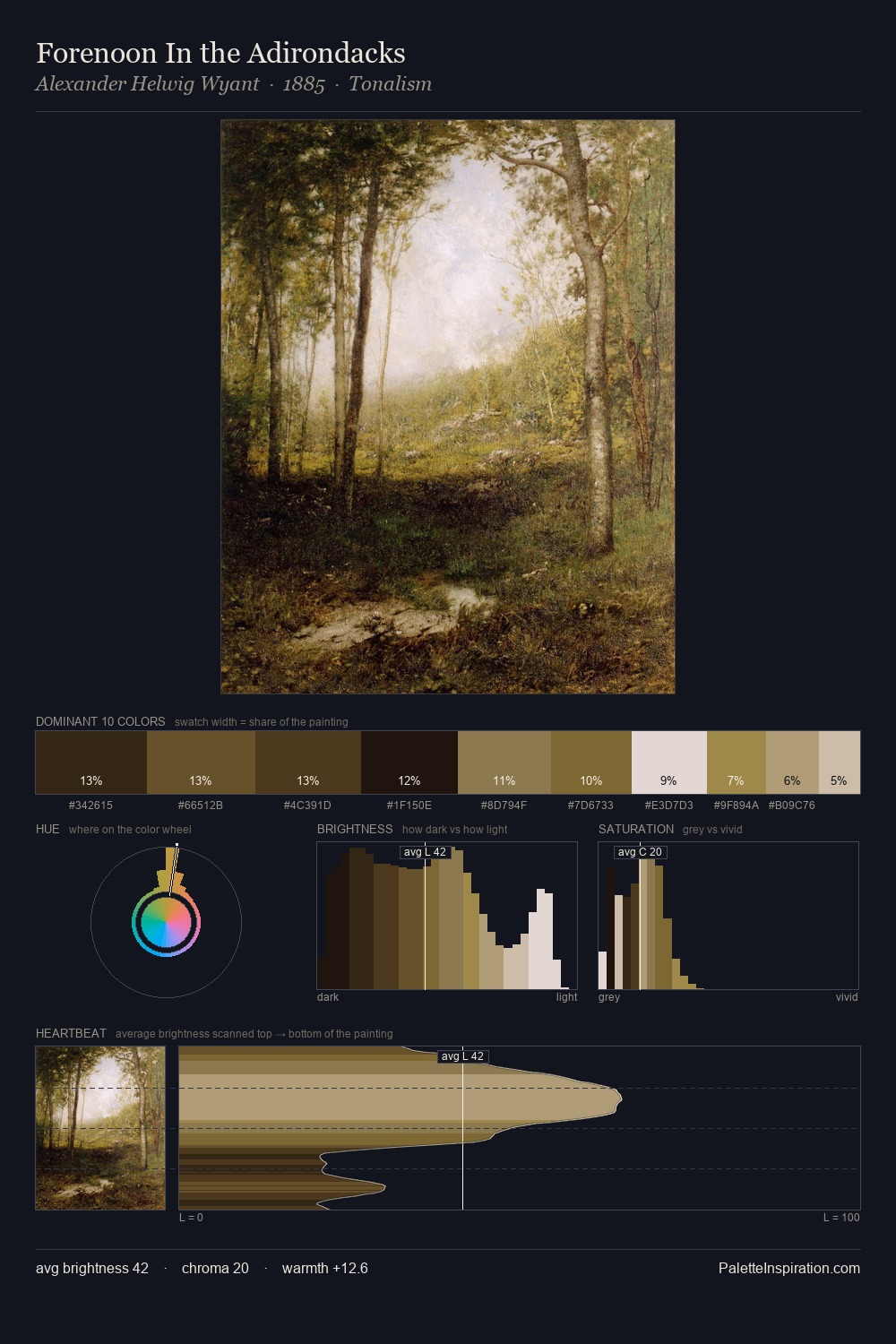Click the hex code #B09C76 label

pos(792,806)
